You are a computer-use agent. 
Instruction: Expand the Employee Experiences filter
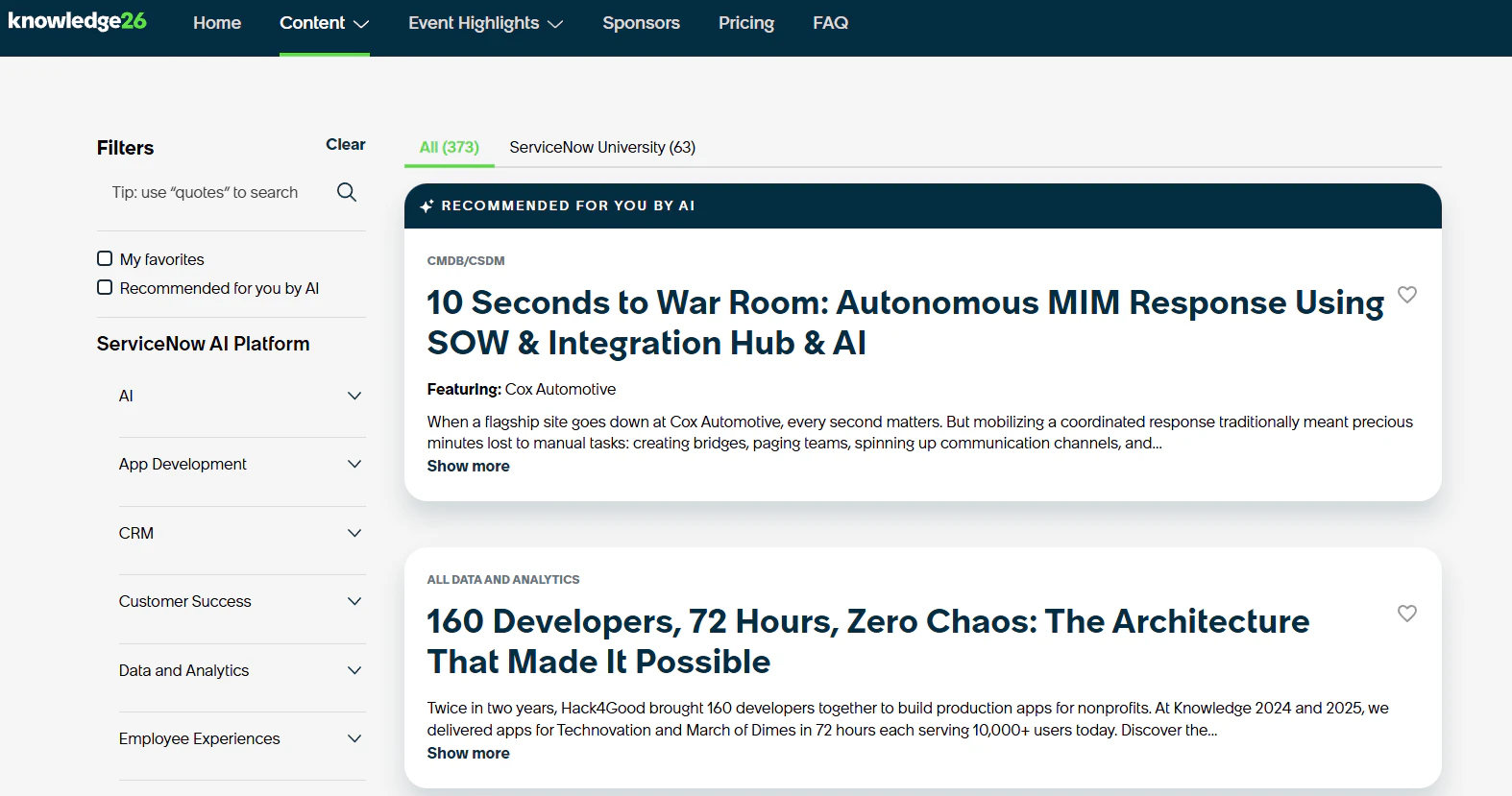pos(240,738)
